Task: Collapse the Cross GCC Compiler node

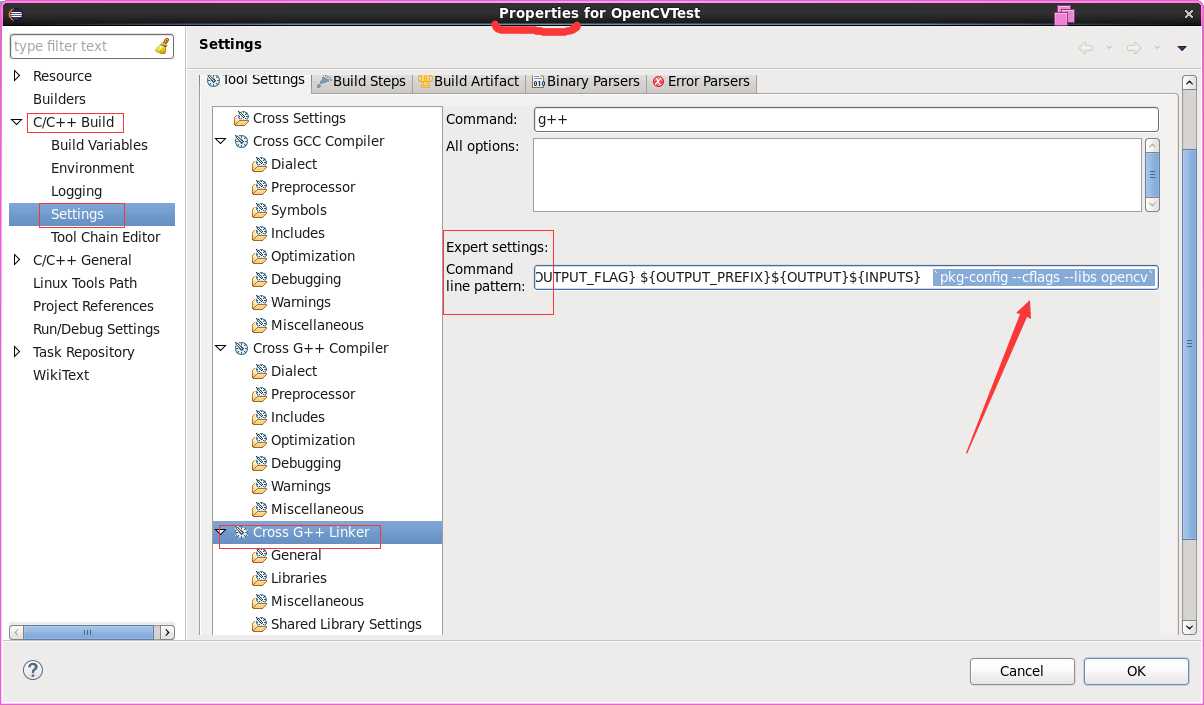Action: 221,141
